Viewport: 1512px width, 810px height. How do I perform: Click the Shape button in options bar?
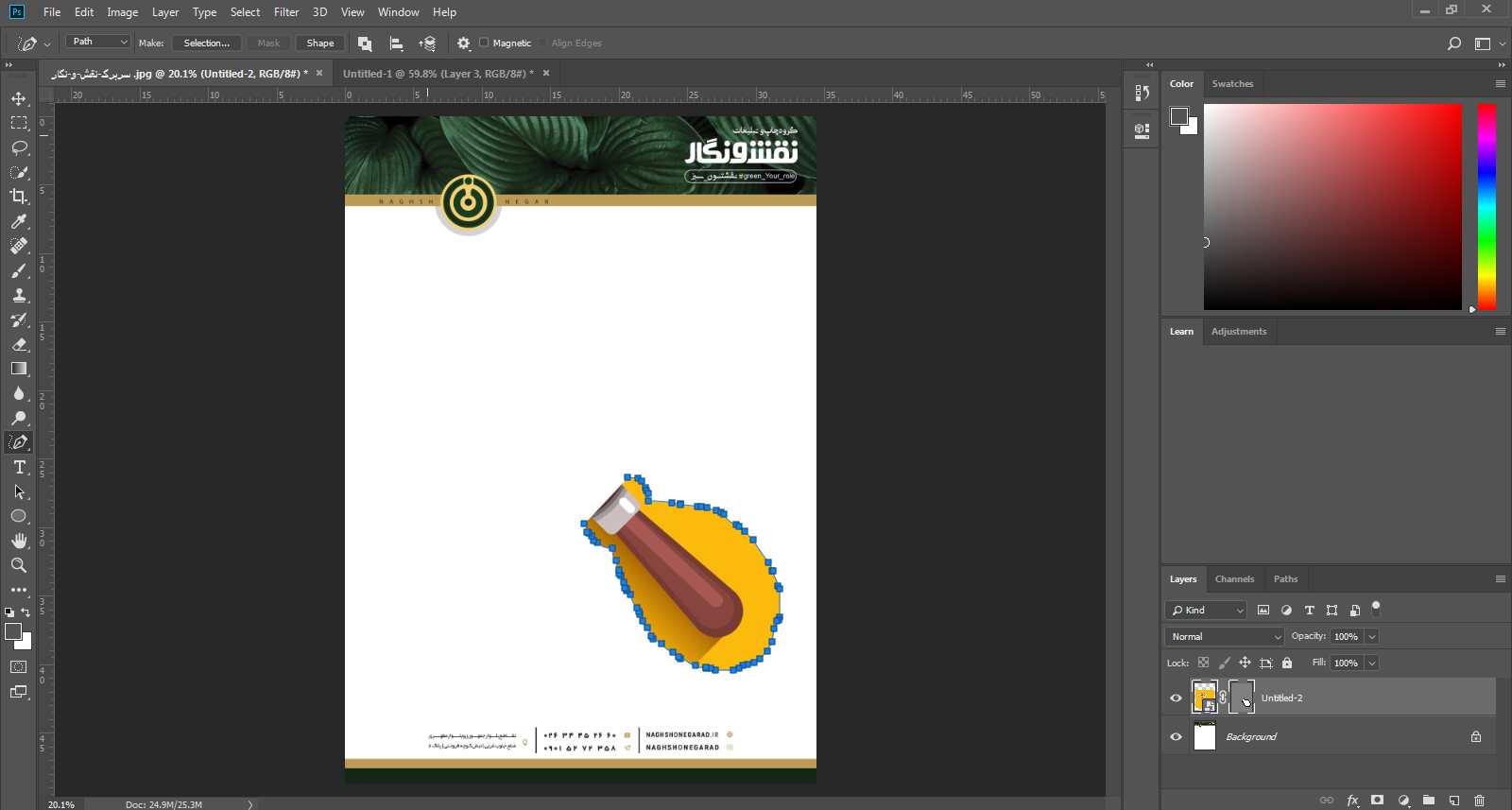coord(319,43)
